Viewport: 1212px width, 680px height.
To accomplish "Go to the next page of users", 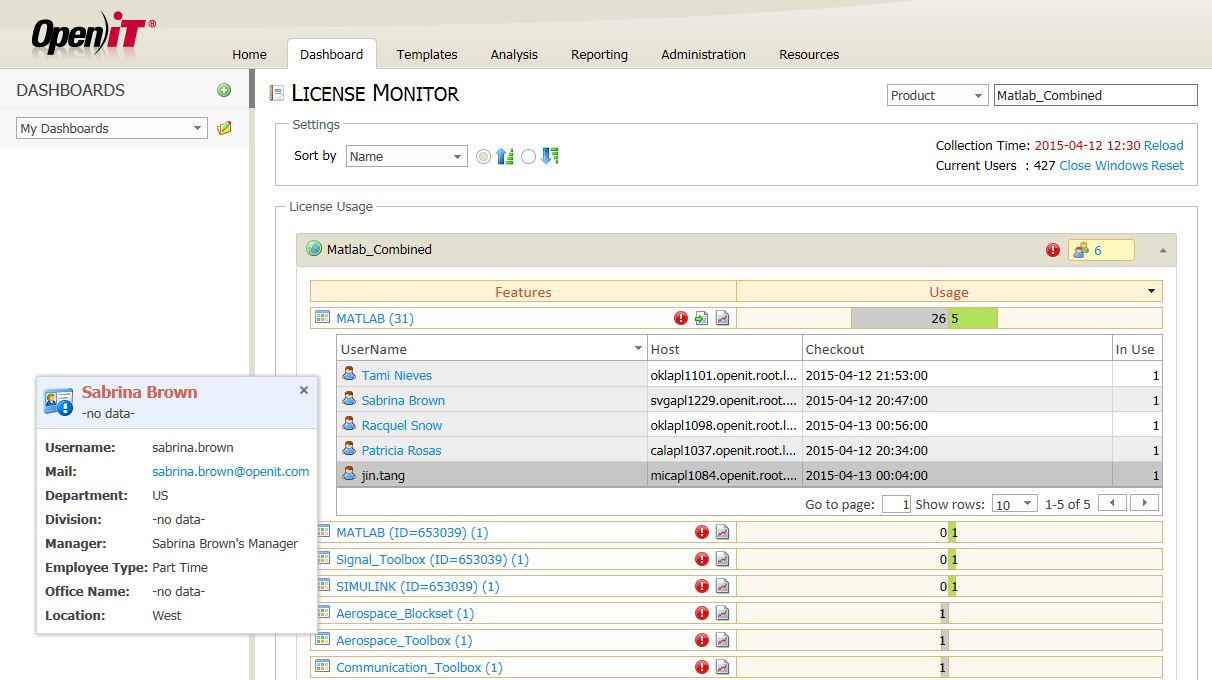I will coord(1145,503).
